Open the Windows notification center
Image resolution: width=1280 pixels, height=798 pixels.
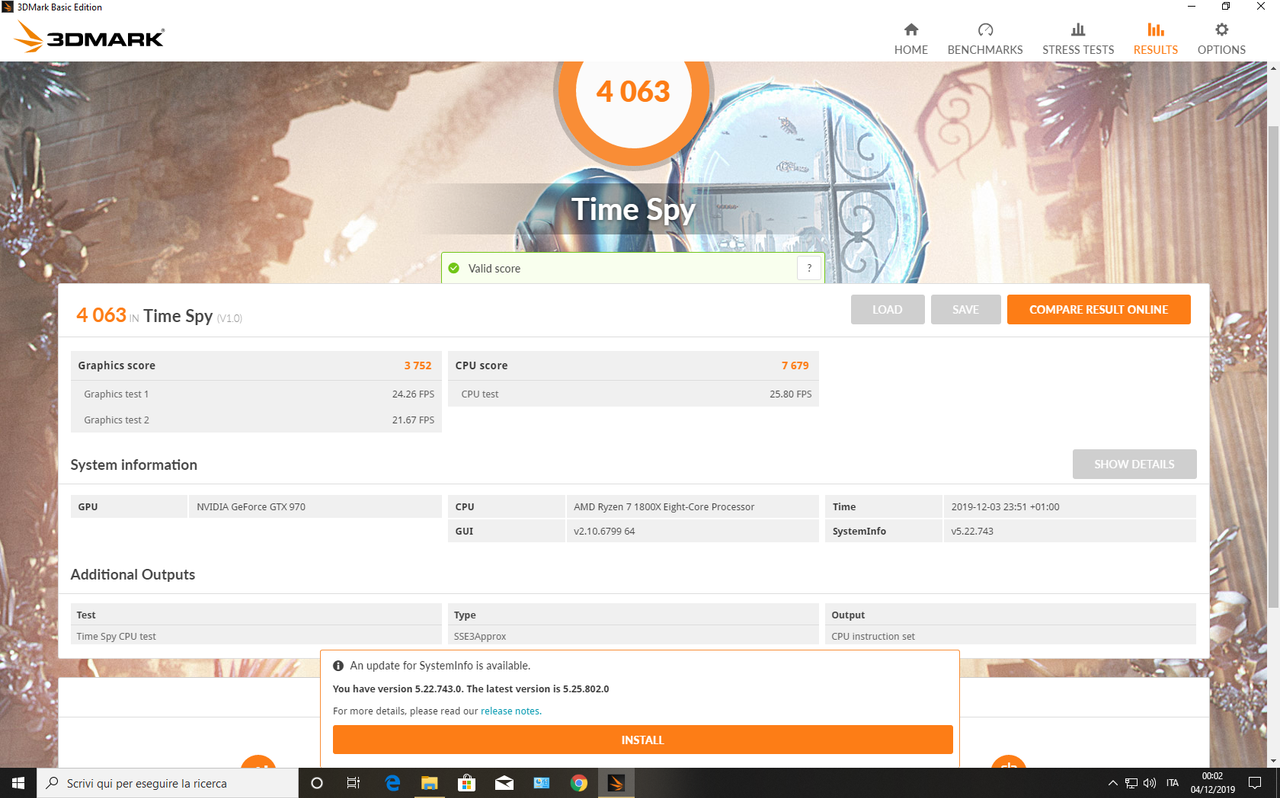1255,783
